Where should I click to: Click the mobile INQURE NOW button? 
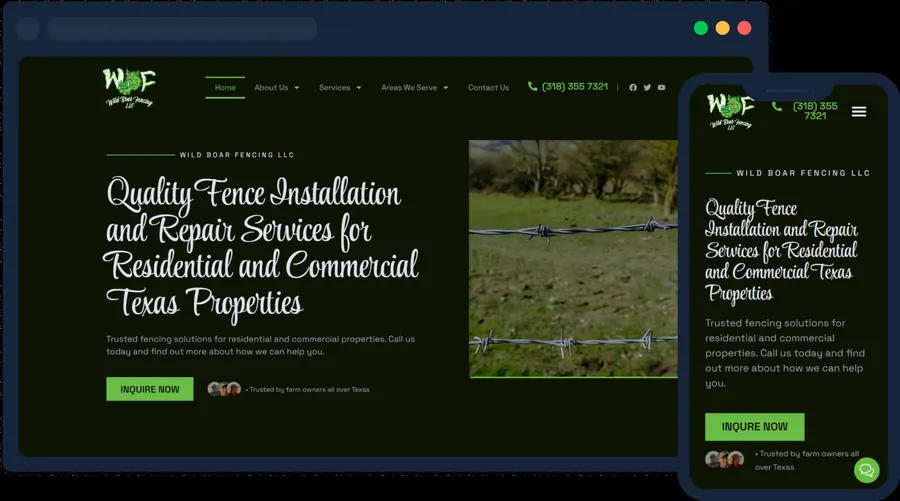coord(755,426)
